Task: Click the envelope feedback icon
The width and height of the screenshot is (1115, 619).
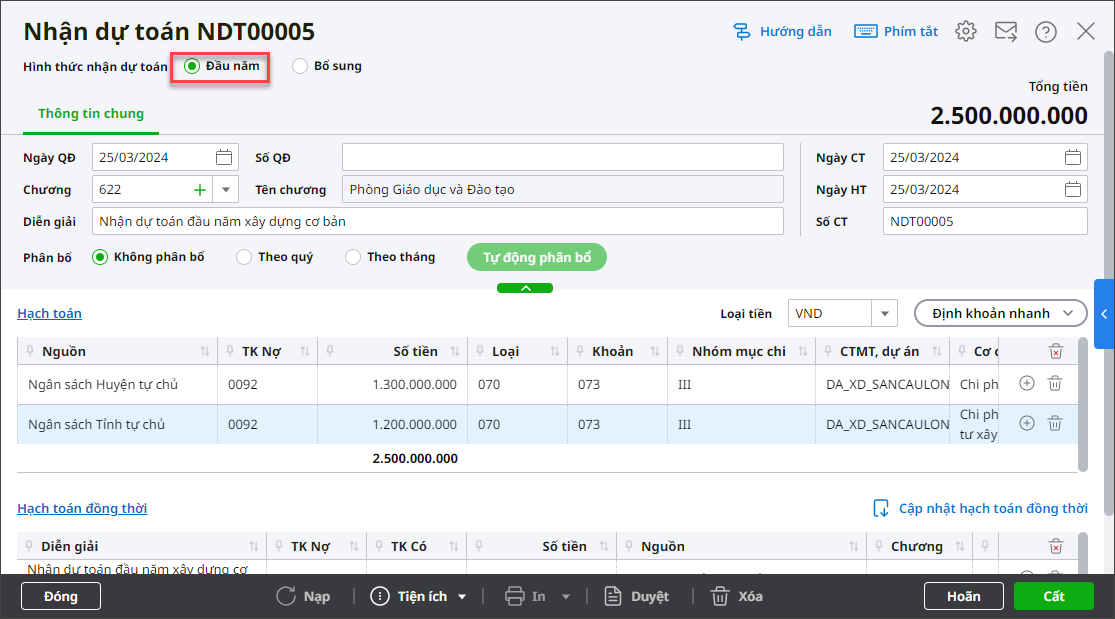Action: click(1005, 31)
